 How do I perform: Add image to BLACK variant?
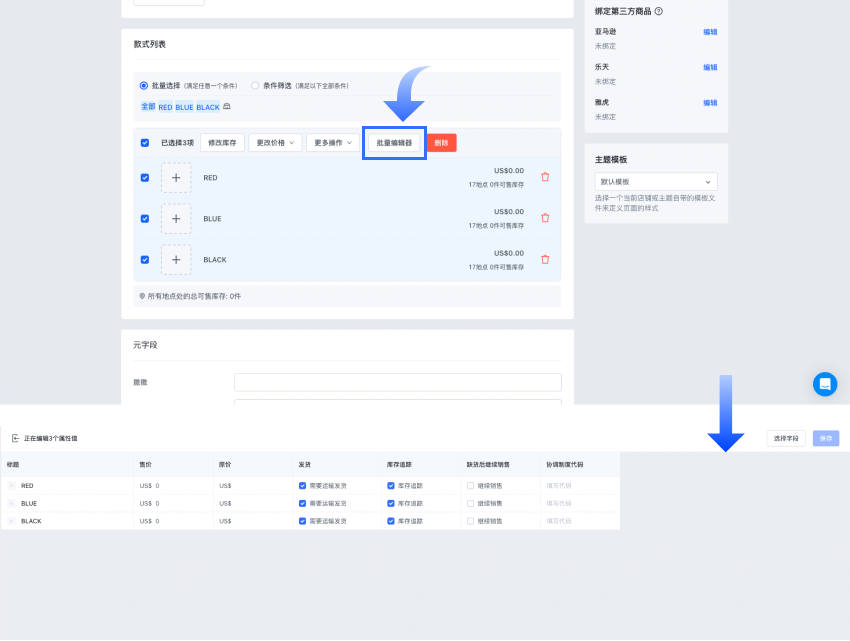pyautogui.click(x=176, y=260)
